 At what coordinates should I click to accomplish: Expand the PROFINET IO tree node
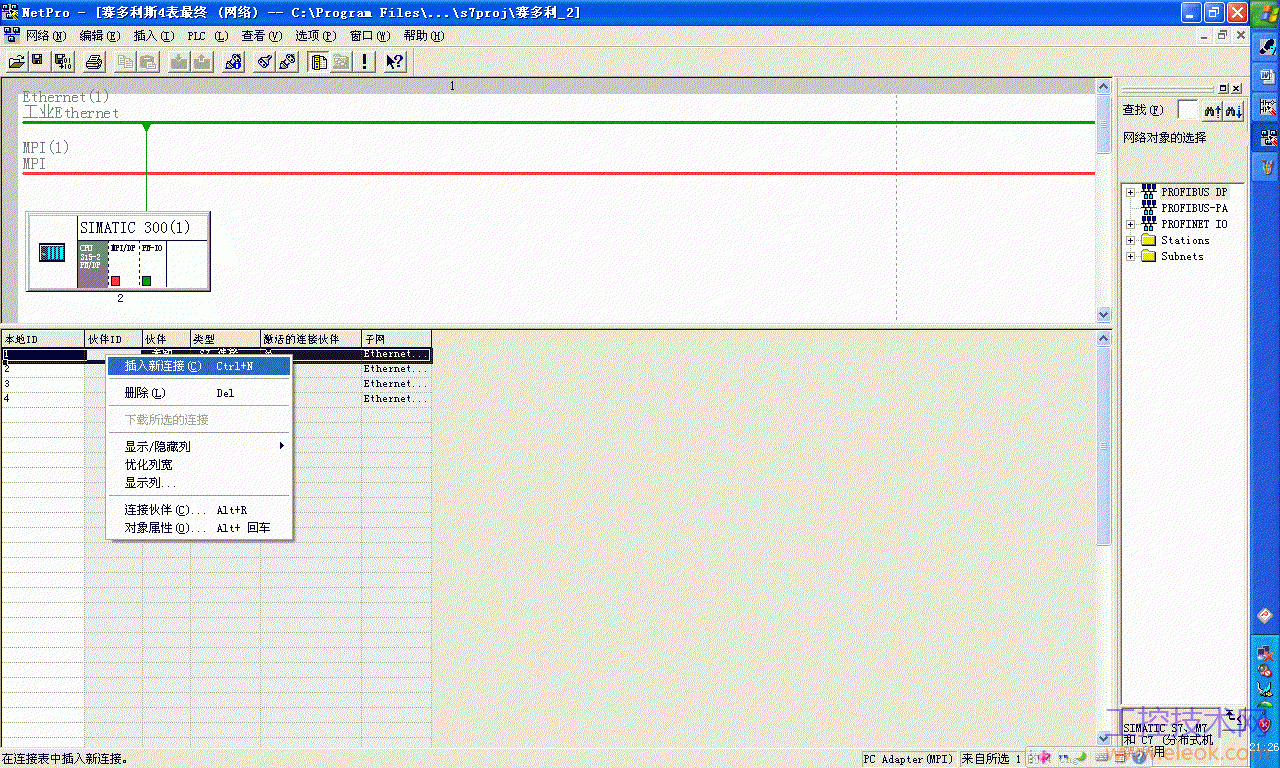(1130, 224)
